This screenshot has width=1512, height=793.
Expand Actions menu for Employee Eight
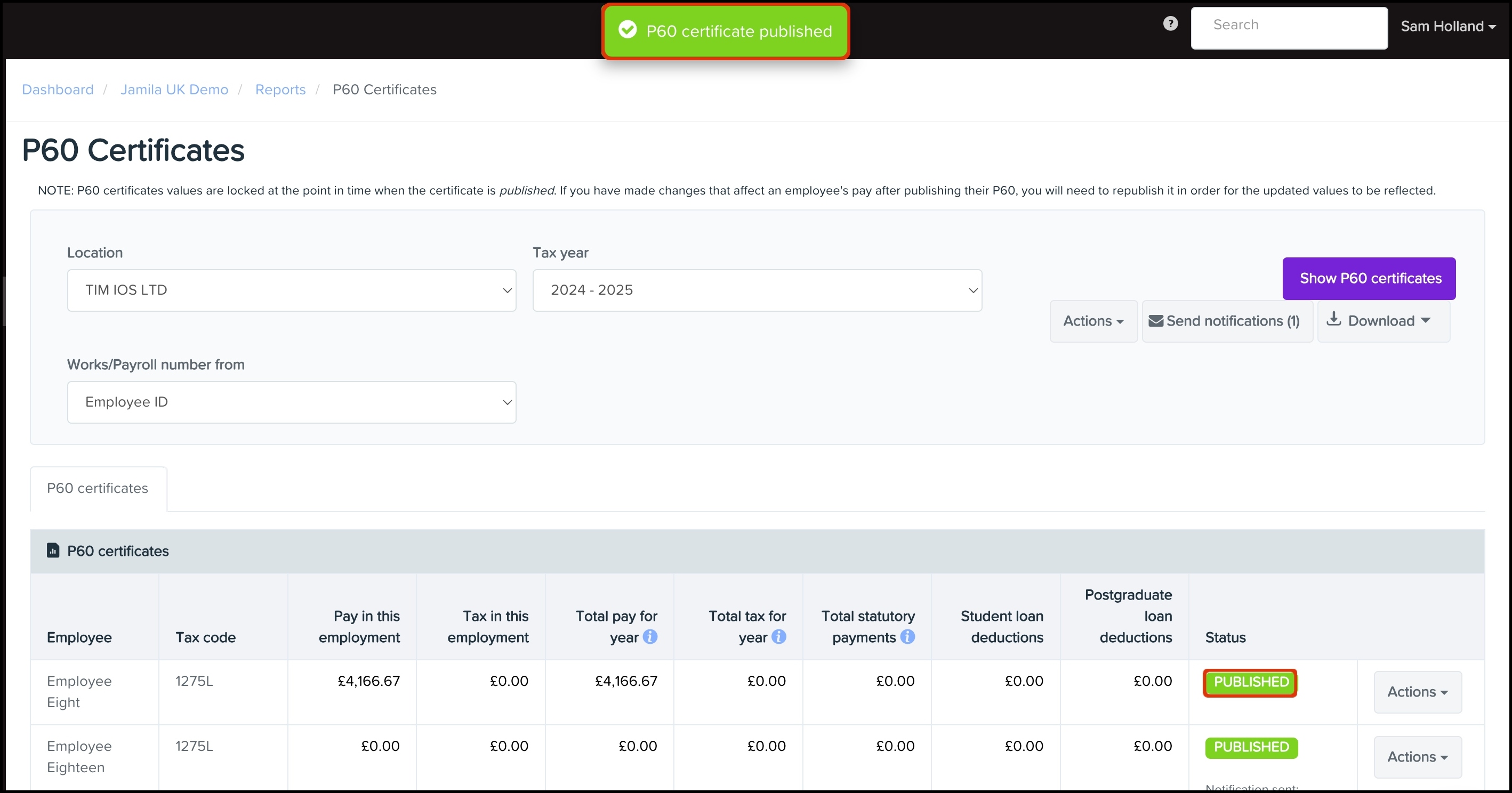(1417, 692)
